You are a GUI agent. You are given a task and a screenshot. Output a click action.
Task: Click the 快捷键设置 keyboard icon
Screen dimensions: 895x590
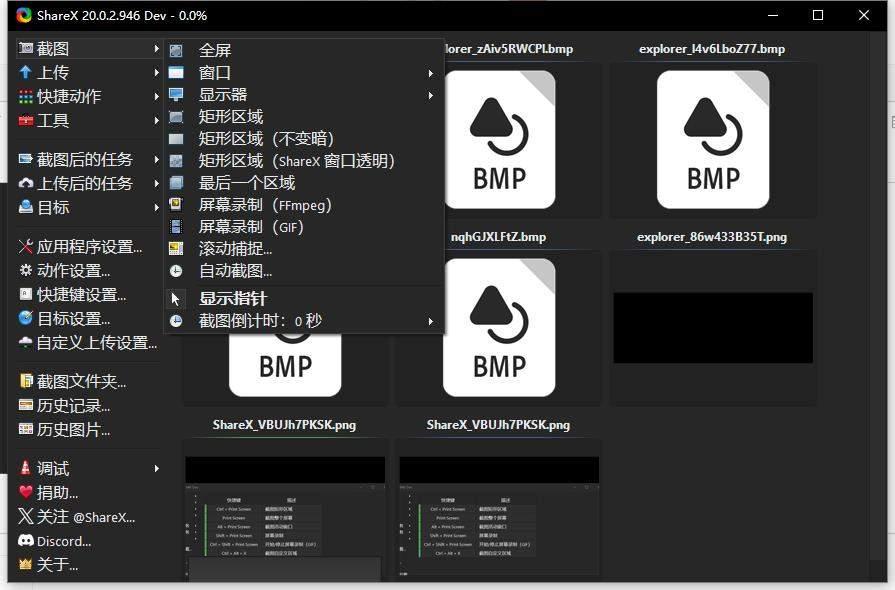click(x=26, y=294)
